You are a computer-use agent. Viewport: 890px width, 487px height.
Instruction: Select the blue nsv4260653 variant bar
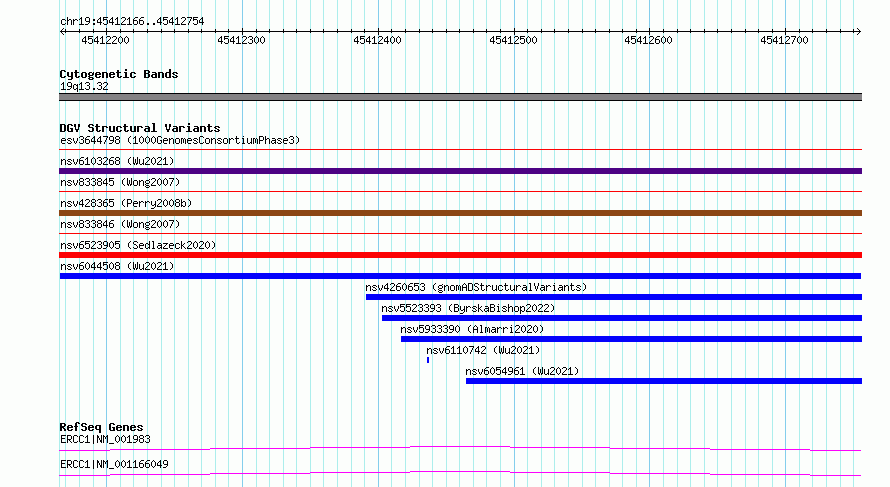point(614,297)
